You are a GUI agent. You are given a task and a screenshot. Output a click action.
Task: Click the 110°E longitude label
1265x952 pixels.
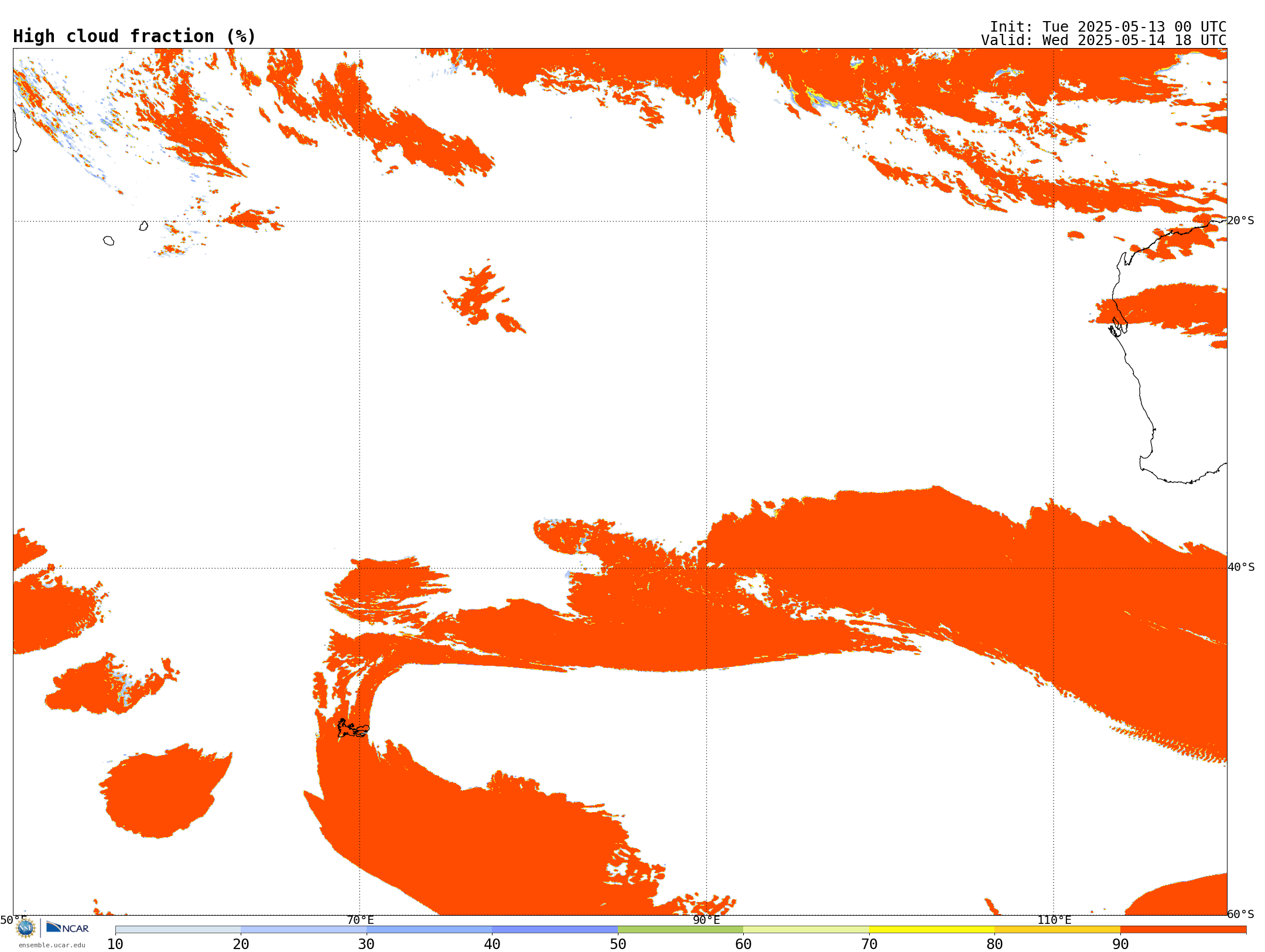click(x=1054, y=920)
